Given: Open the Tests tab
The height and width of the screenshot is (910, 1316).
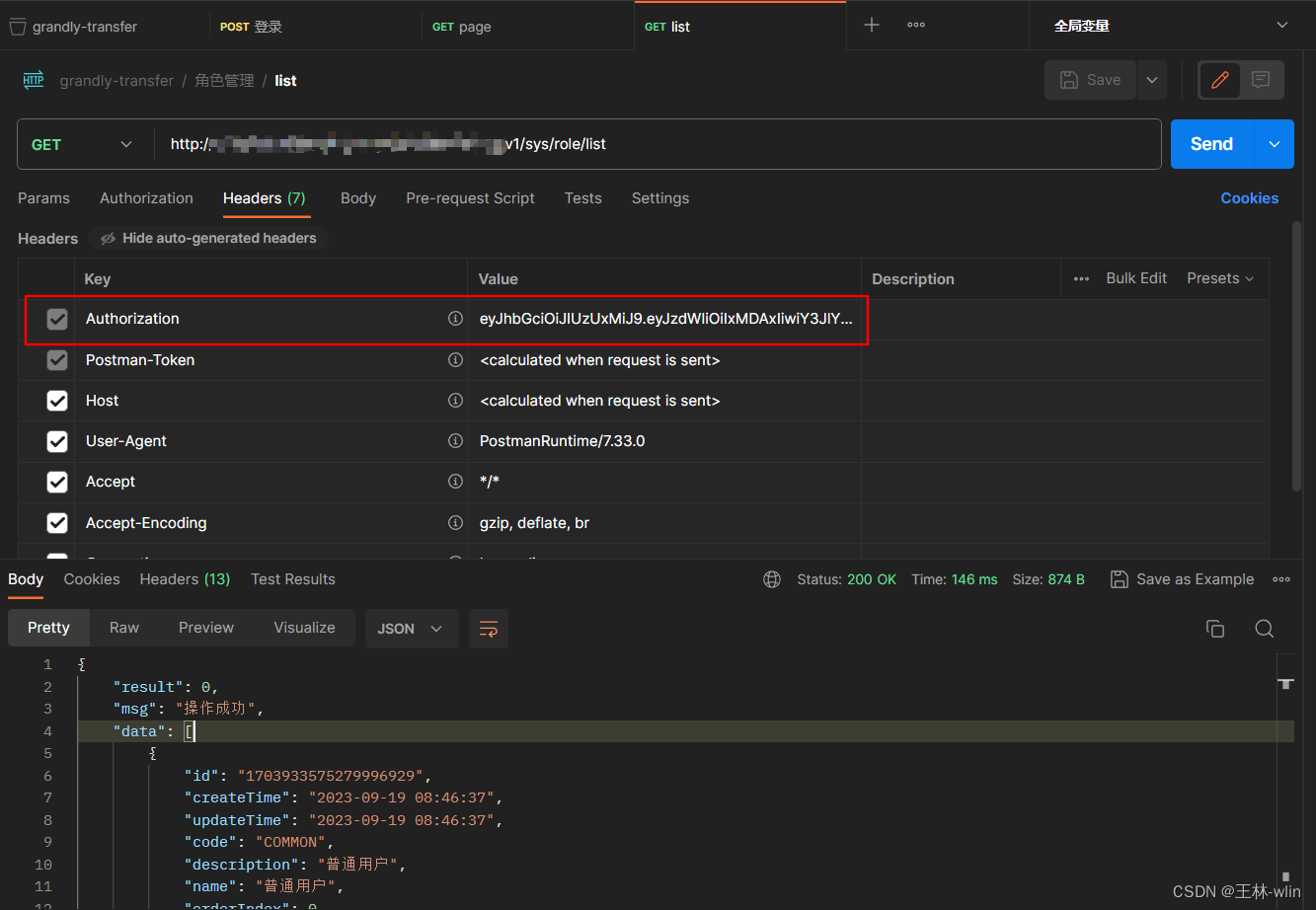Looking at the screenshot, I should point(583,198).
